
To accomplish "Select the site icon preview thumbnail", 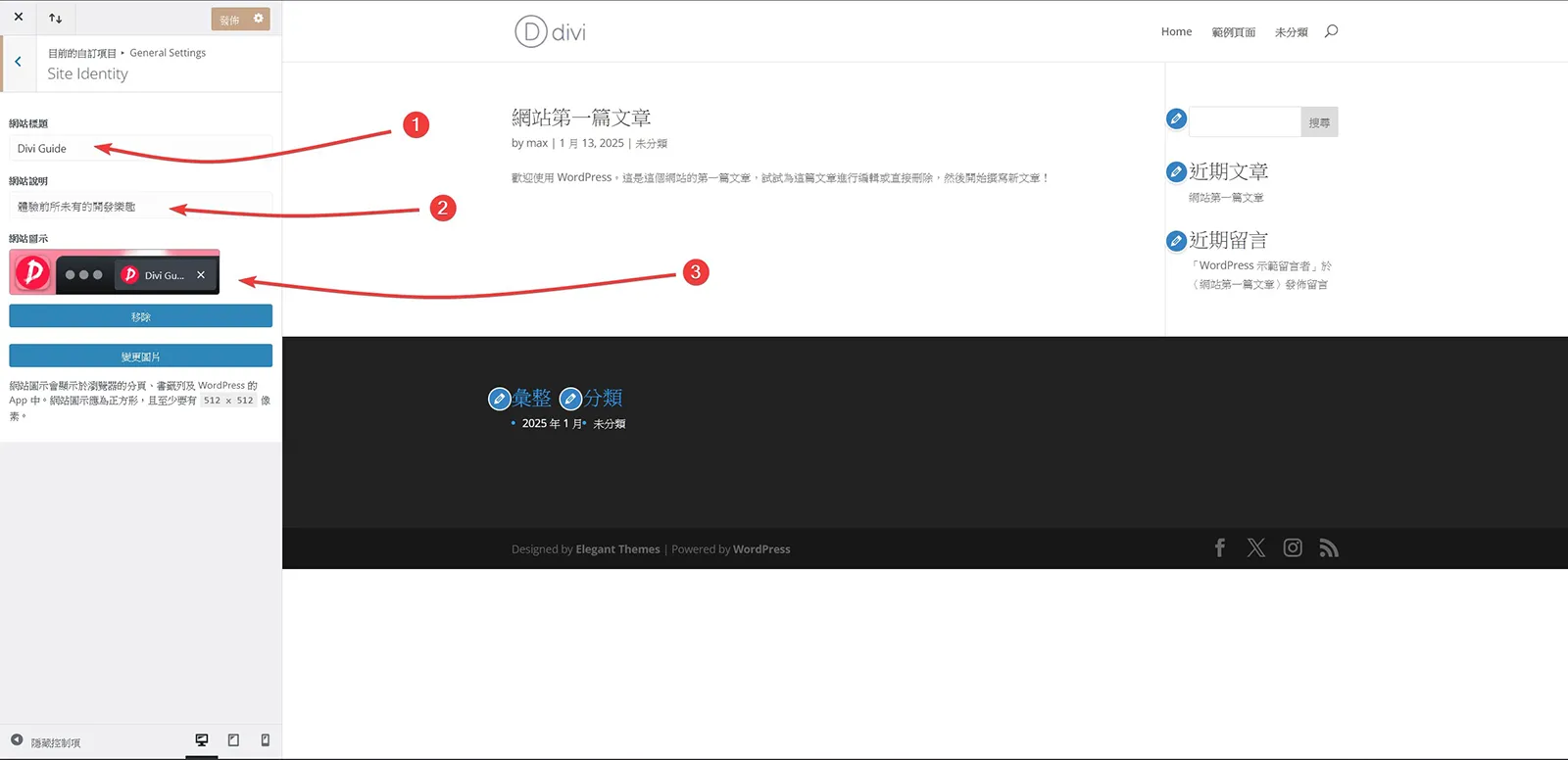I will click(x=115, y=272).
